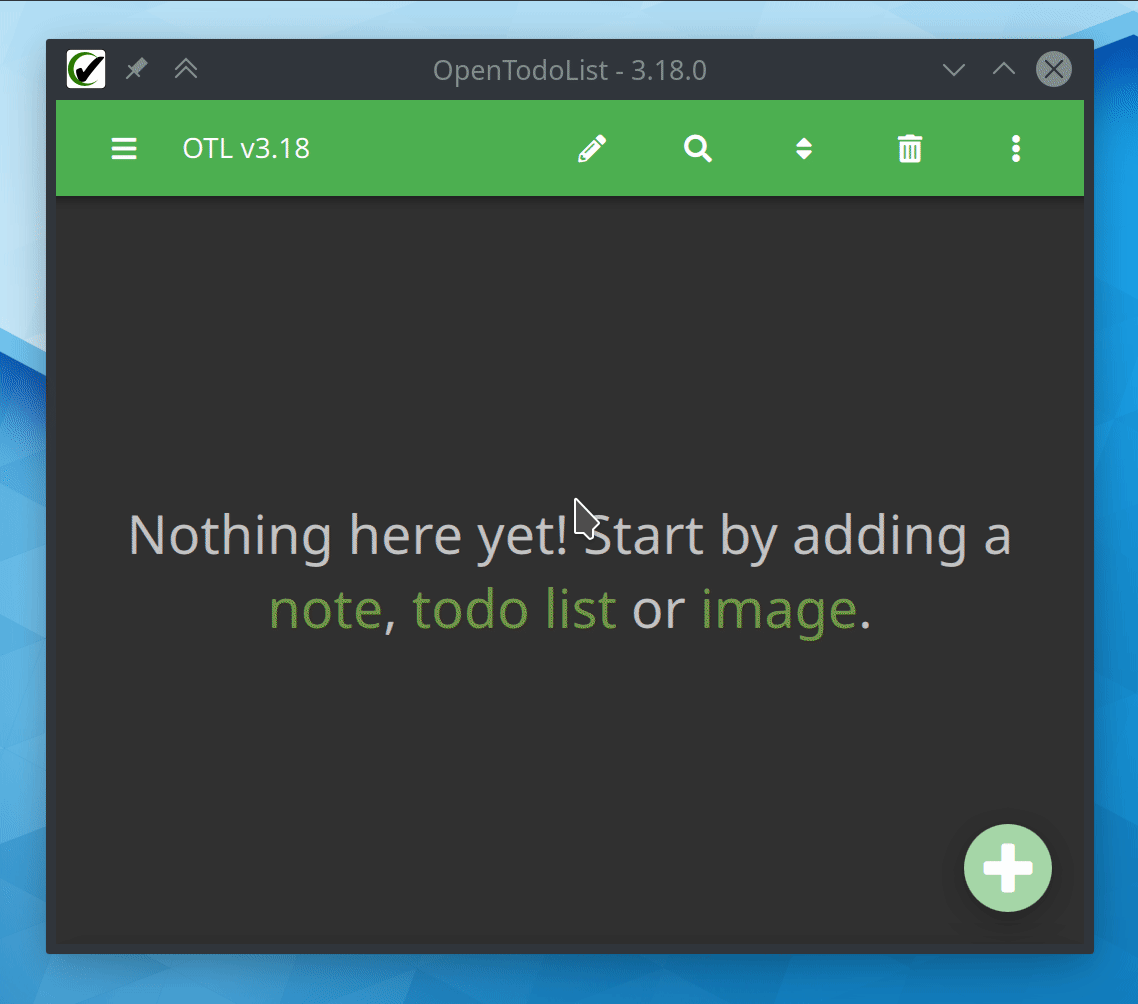Click the 'image' link
This screenshot has width=1138, height=1004.
[x=779, y=611]
